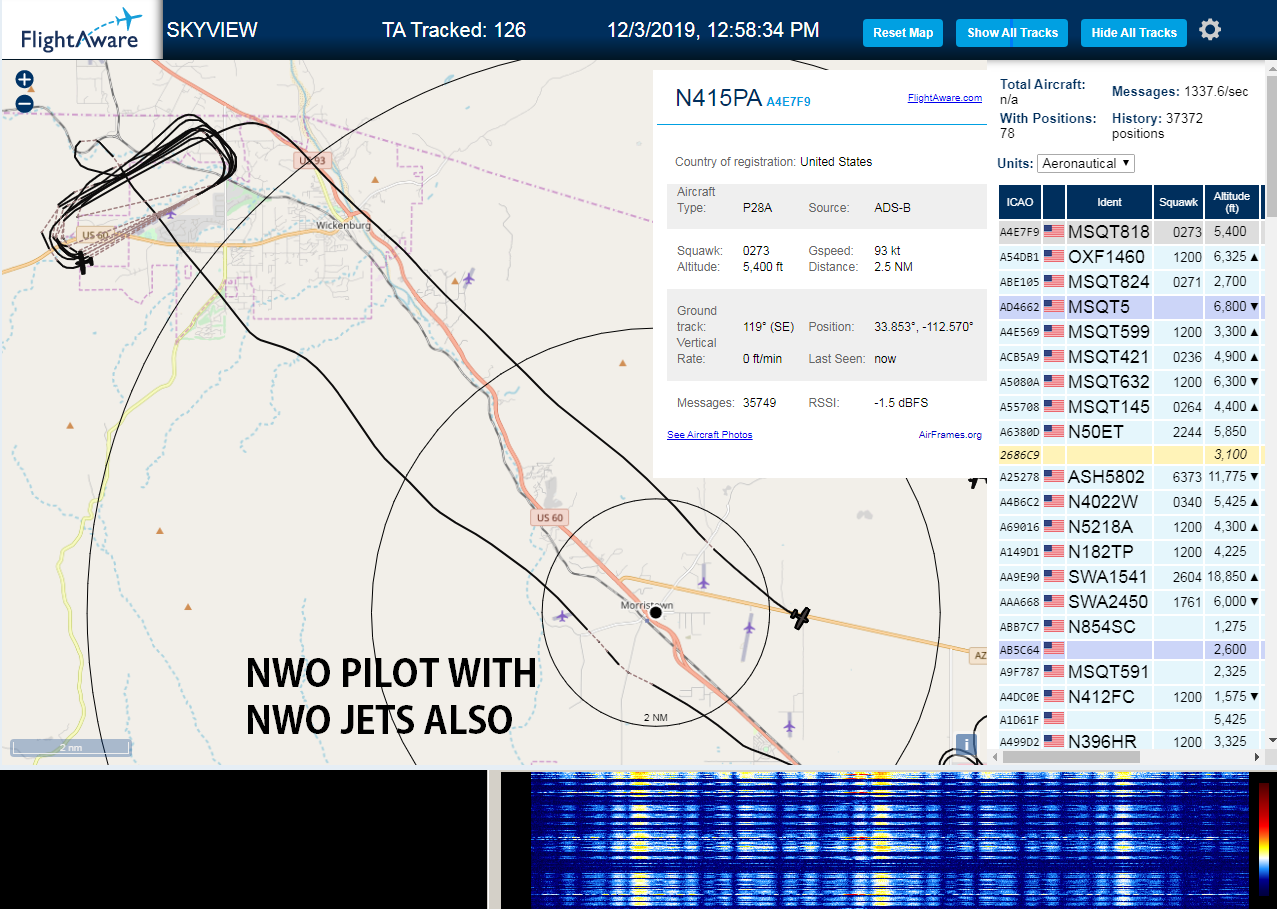Click the US flag in the A1D61F row
Image resolution: width=1277 pixels, height=909 pixels.
[x=1054, y=718]
